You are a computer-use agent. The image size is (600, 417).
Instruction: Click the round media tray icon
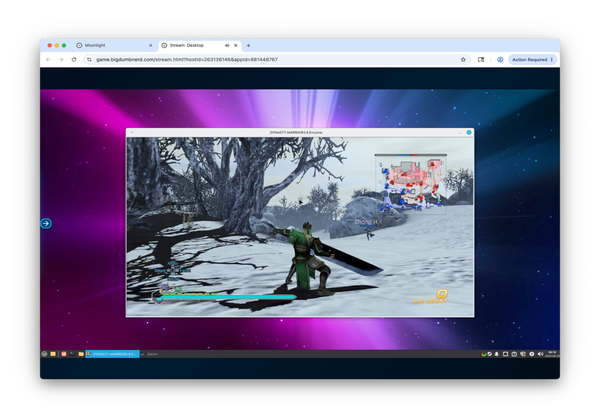pyautogui.click(x=532, y=354)
